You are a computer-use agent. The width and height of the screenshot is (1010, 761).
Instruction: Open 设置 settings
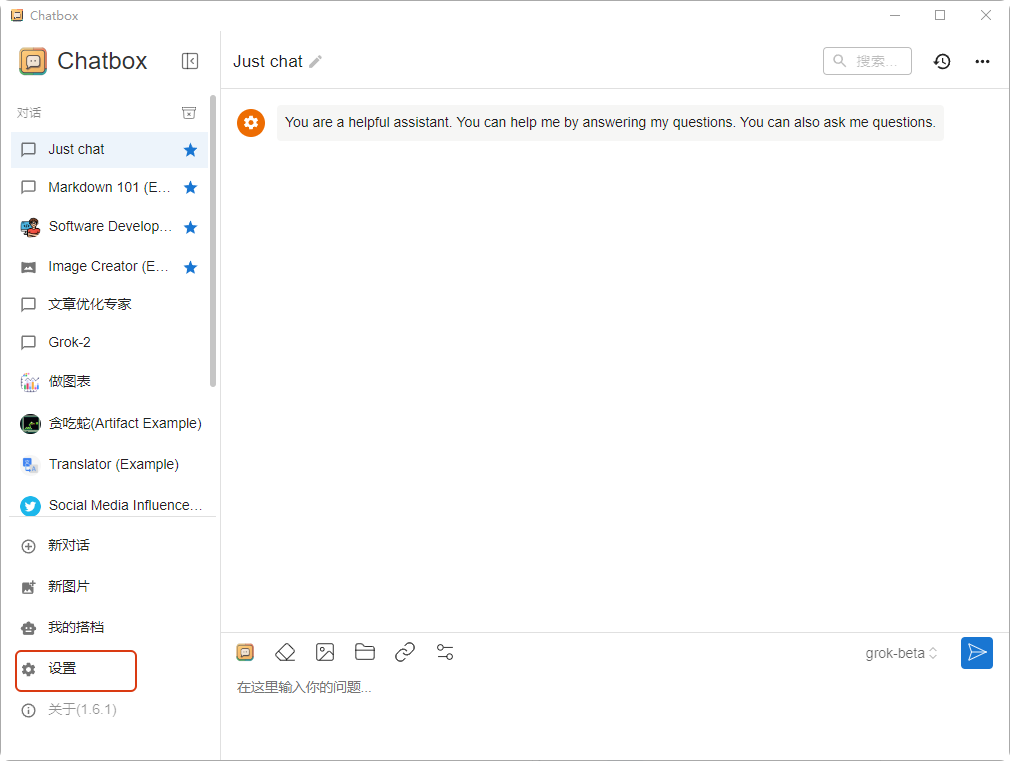[x=76, y=671]
